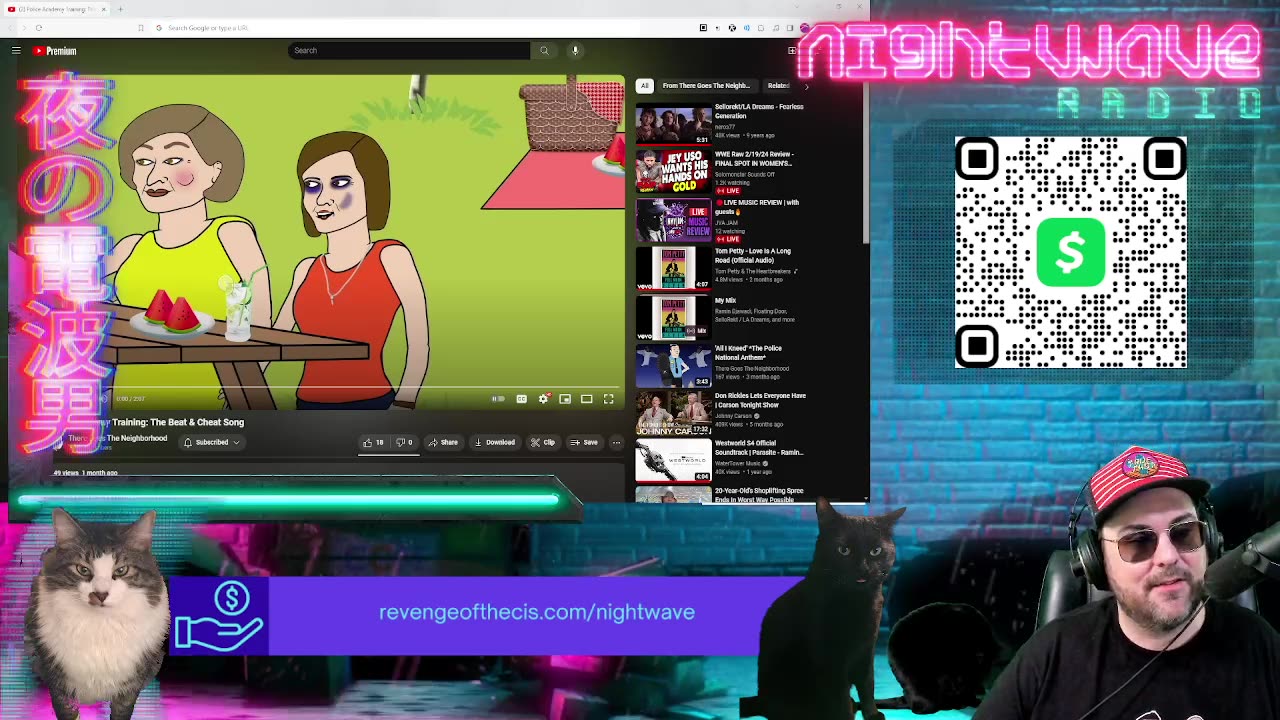Open LIVE MUSIC REVIEW with guests stream

click(x=721, y=220)
